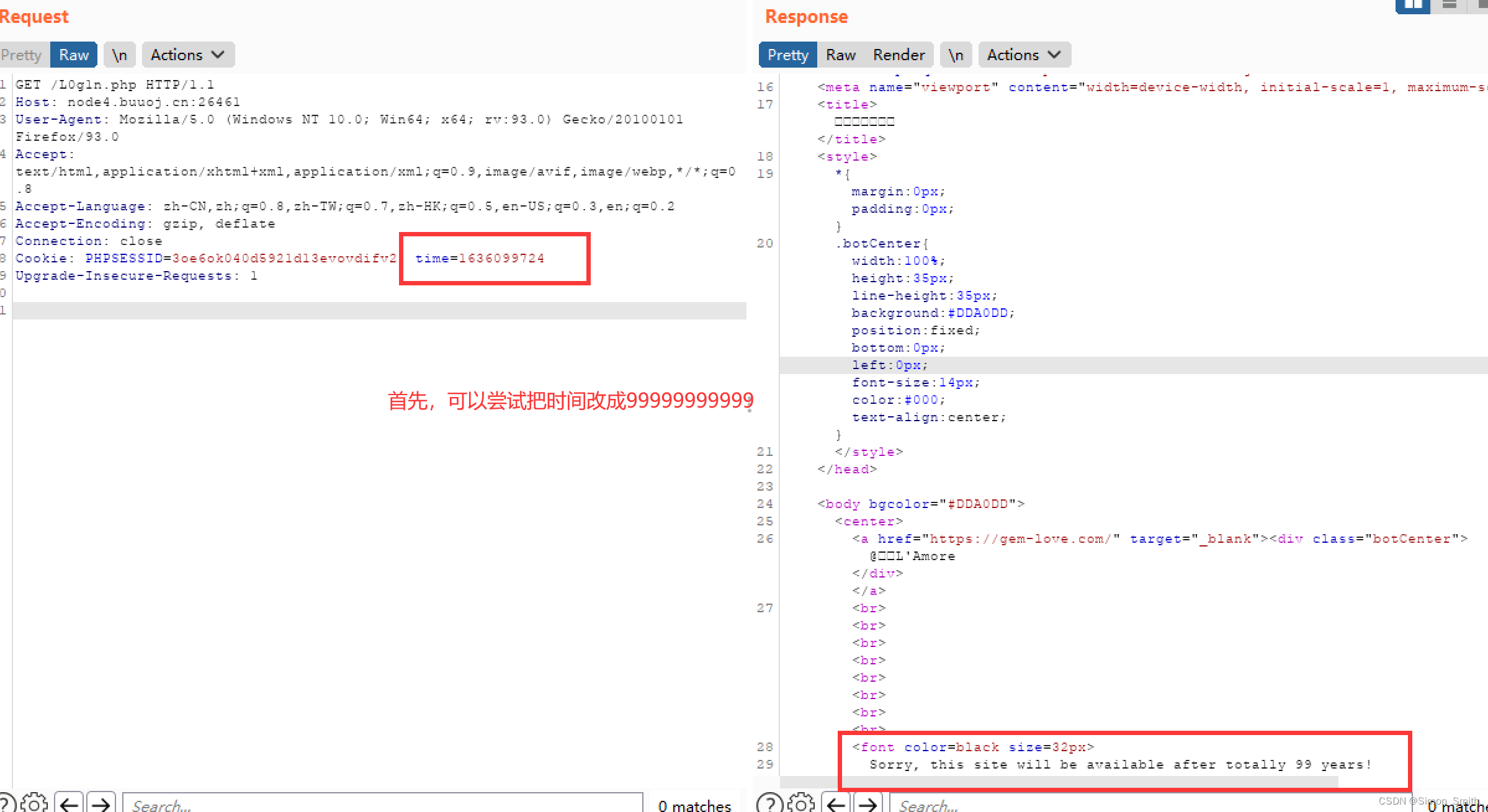Click response search next match arrow
The height and width of the screenshot is (812, 1488).
(x=868, y=804)
